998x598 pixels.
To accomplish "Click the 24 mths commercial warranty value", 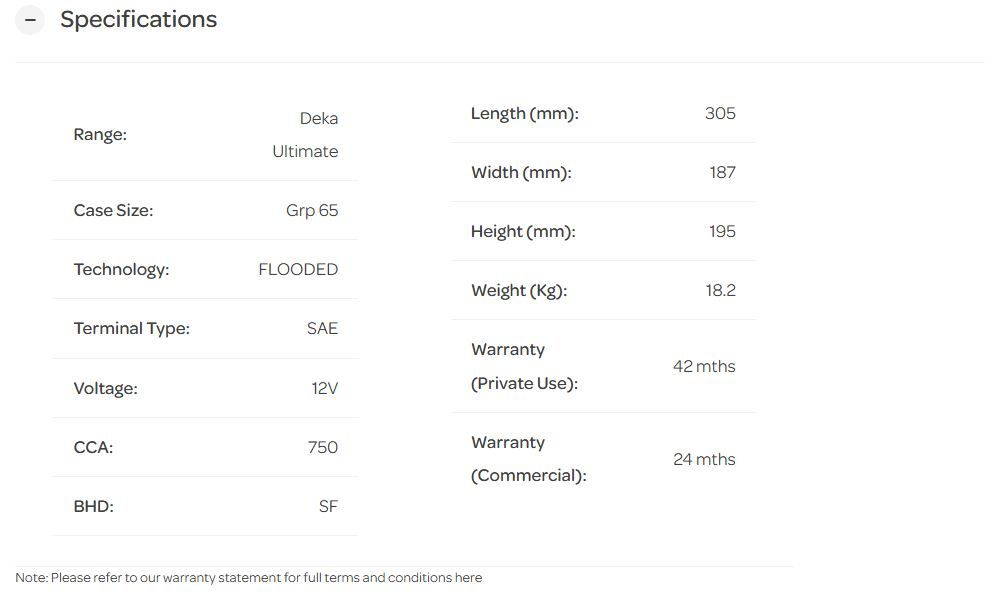I will coord(704,460).
